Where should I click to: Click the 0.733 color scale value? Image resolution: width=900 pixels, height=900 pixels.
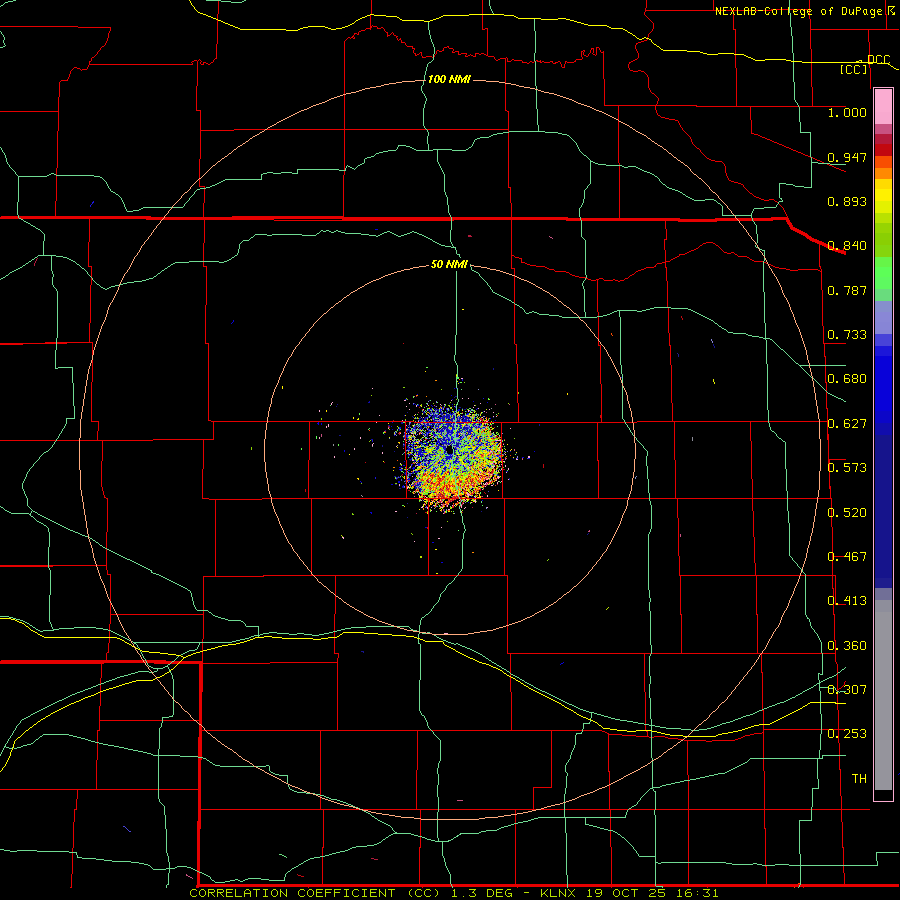pos(847,335)
